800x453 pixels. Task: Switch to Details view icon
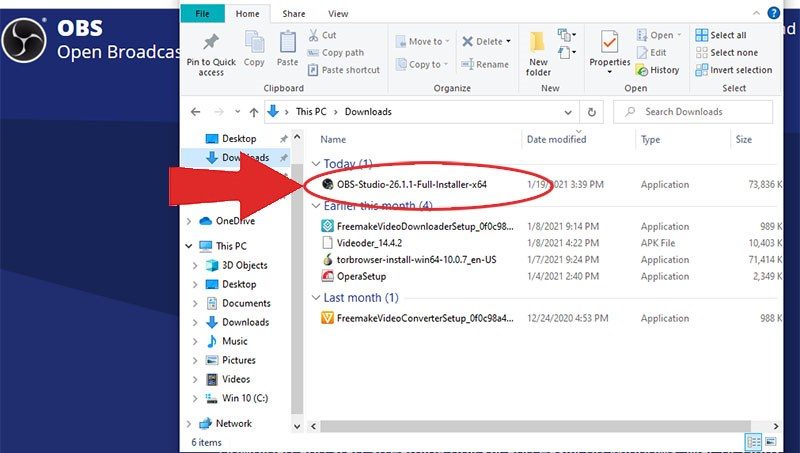click(x=753, y=442)
